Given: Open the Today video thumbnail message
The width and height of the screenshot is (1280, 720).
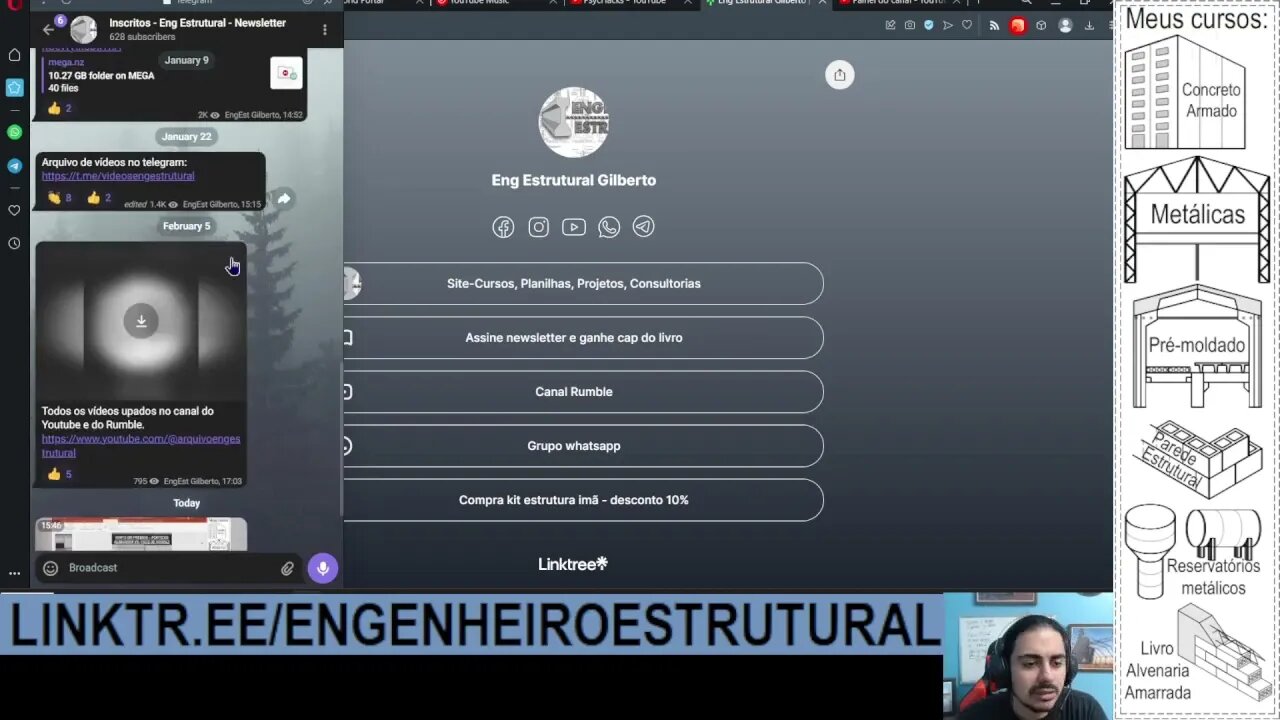Looking at the screenshot, I should (141, 534).
